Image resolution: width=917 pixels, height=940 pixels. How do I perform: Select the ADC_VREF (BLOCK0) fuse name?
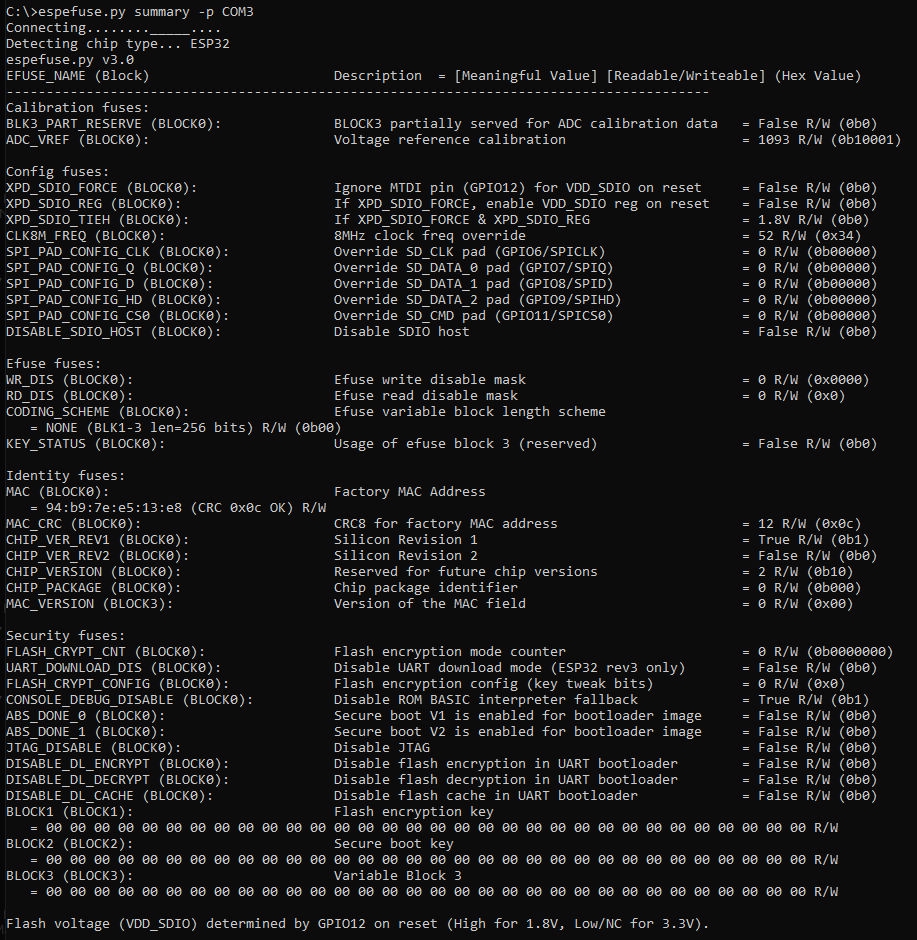[77, 140]
